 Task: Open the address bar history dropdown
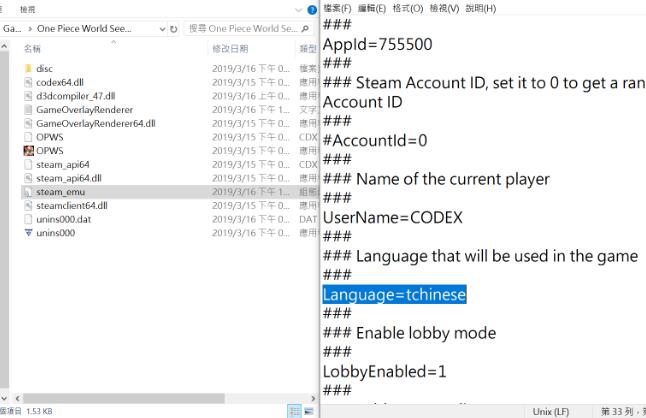(x=162, y=29)
